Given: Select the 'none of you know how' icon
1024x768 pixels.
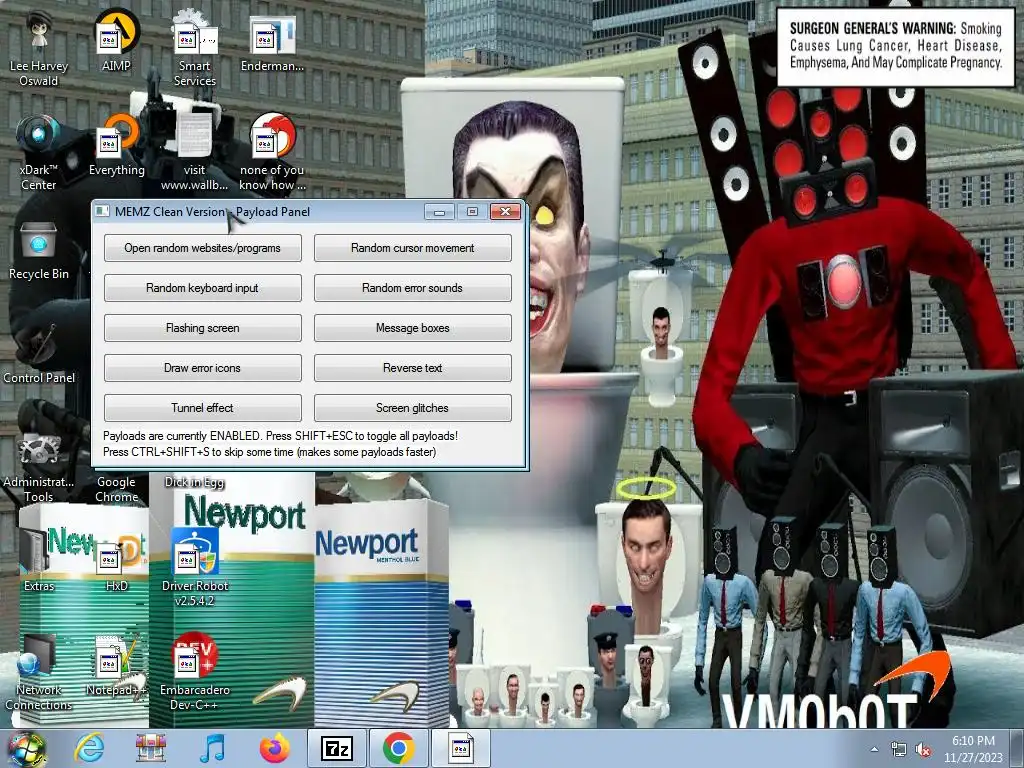Looking at the screenshot, I should [x=272, y=152].
